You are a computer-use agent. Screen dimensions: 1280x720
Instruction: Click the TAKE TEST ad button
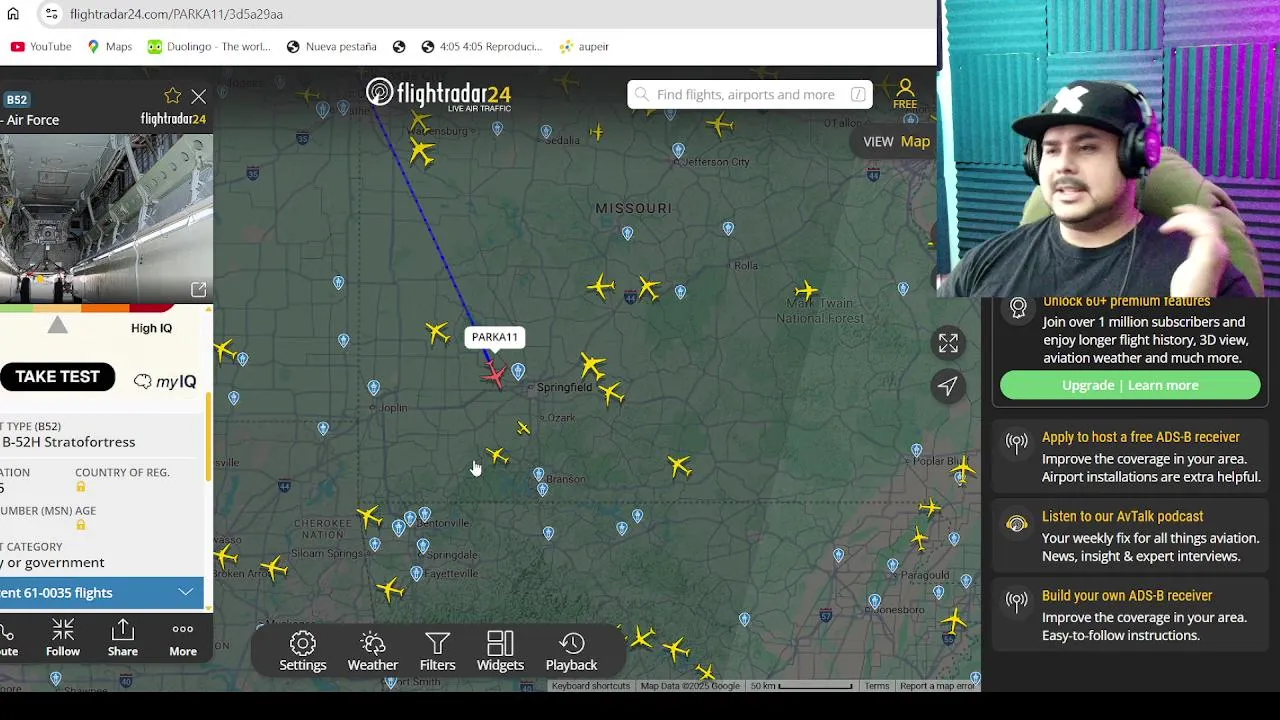[x=57, y=377]
